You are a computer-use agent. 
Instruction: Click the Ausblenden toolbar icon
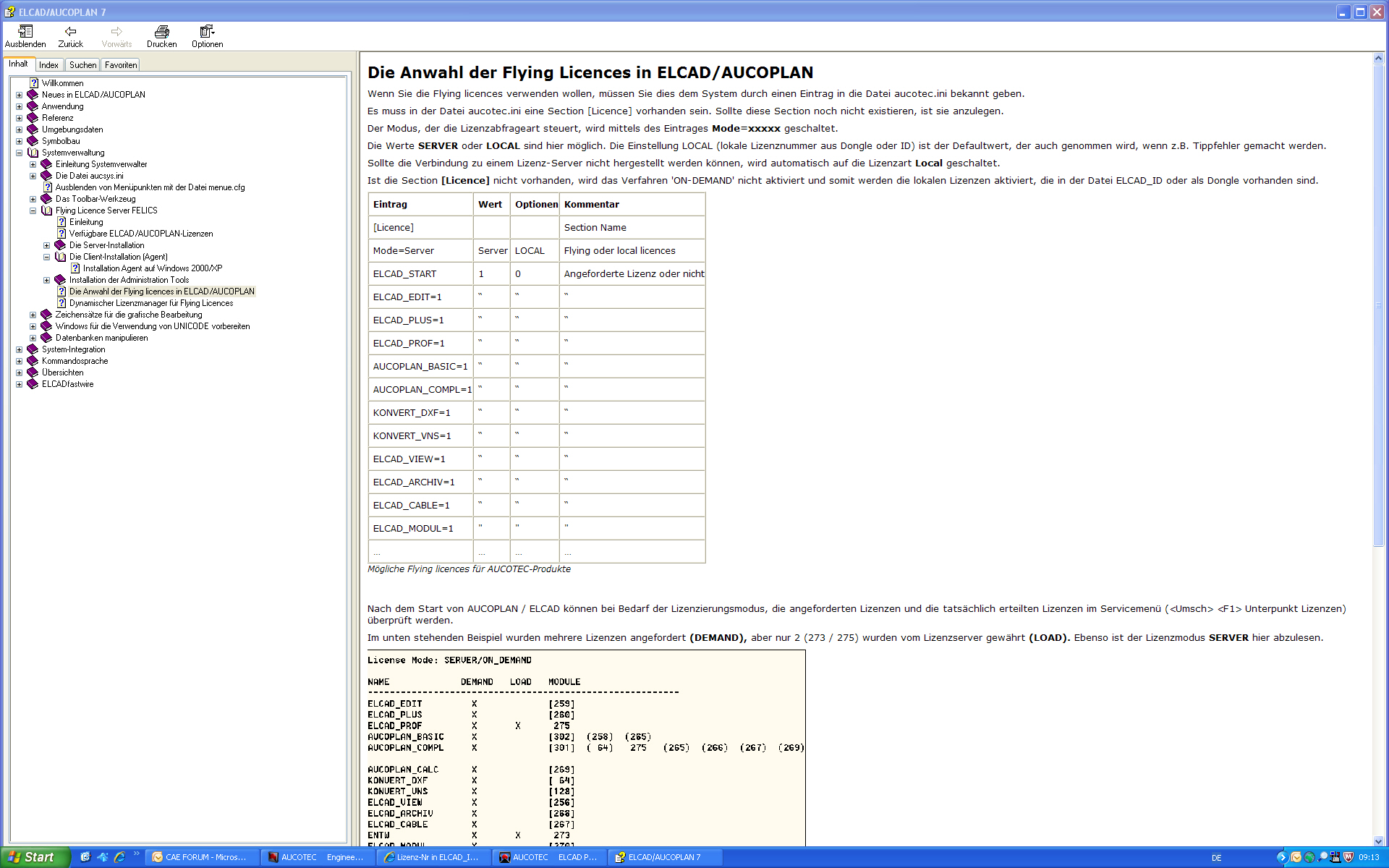tap(25, 36)
